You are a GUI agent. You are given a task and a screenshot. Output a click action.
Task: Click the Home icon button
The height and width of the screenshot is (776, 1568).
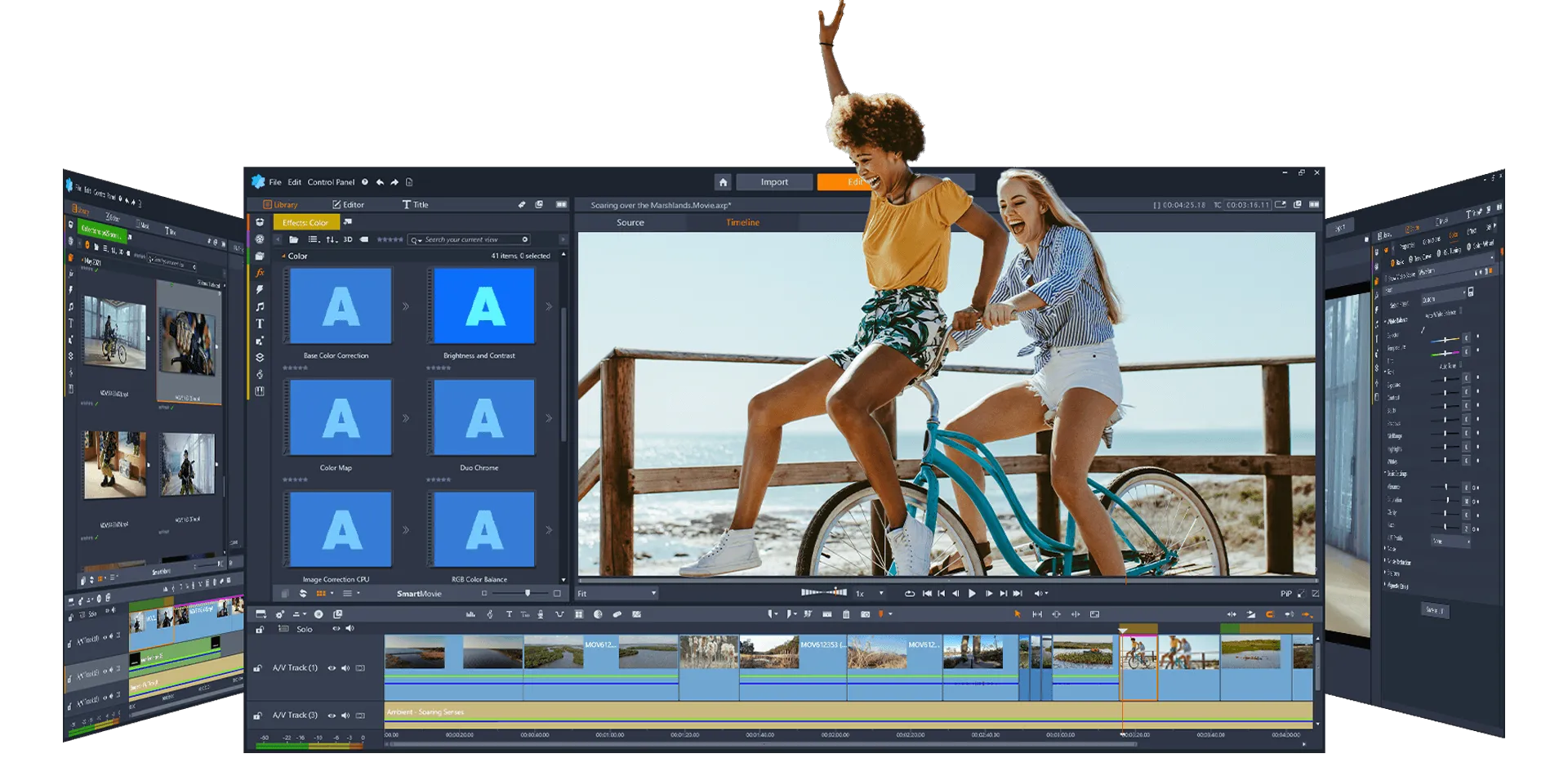723,182
